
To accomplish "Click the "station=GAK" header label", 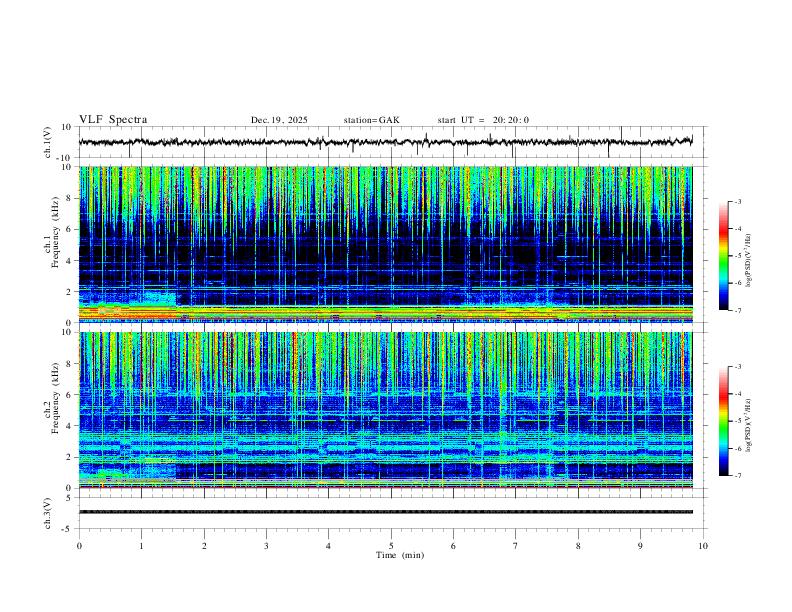I will (x=371, y=120).
